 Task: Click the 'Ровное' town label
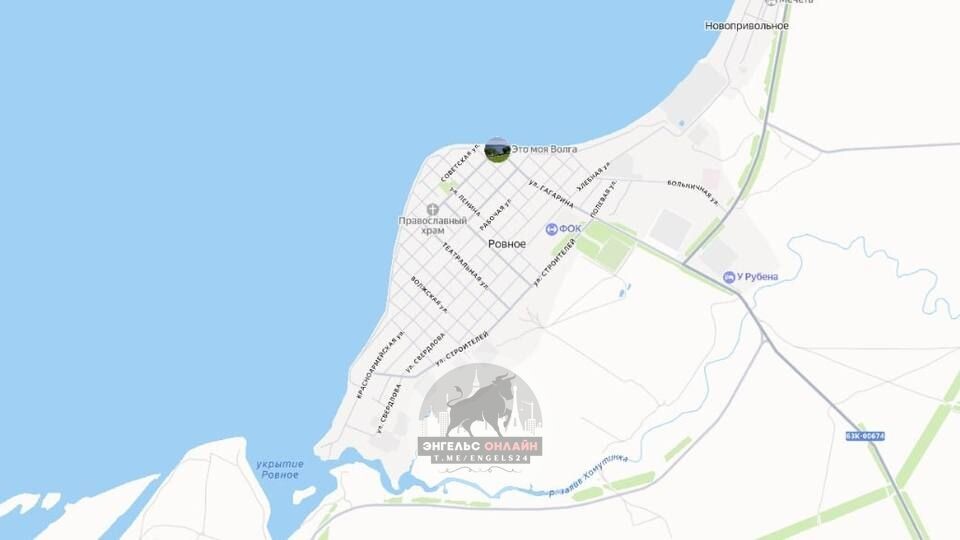click(x=507, y=244)
